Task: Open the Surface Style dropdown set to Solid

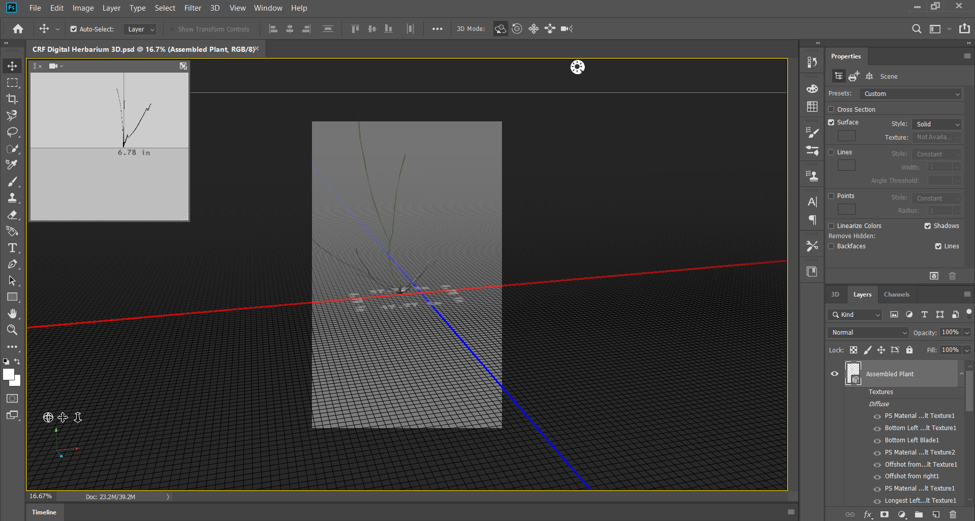Action: coord(936,124)
